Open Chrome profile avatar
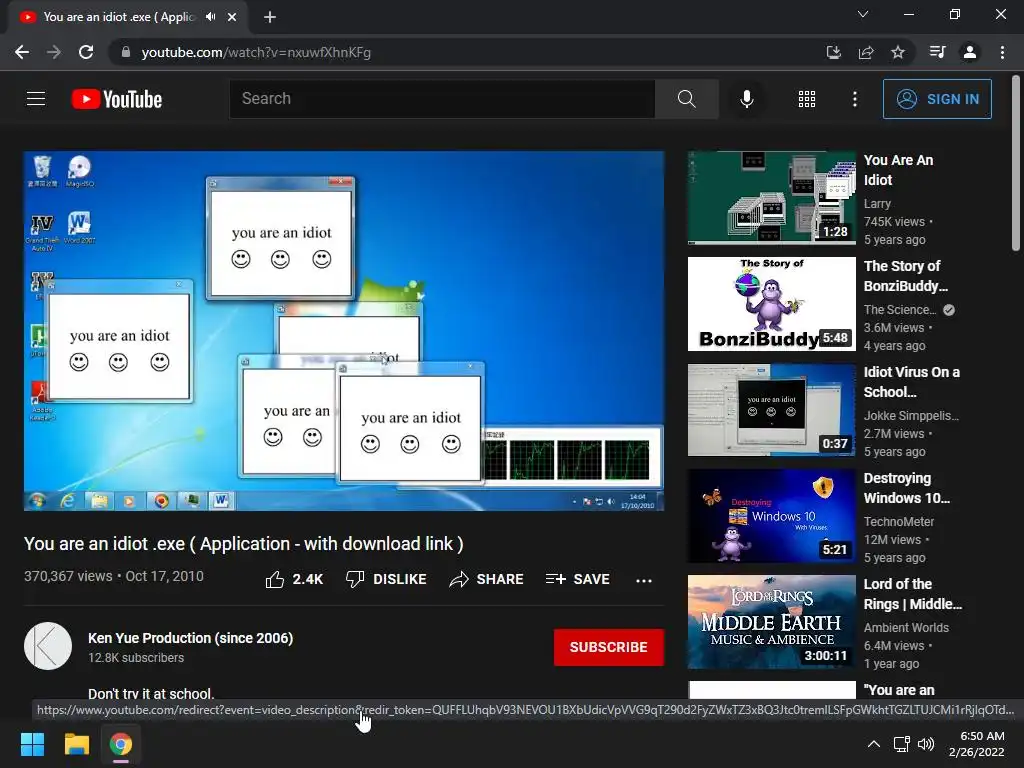 (x=970, y=52)
